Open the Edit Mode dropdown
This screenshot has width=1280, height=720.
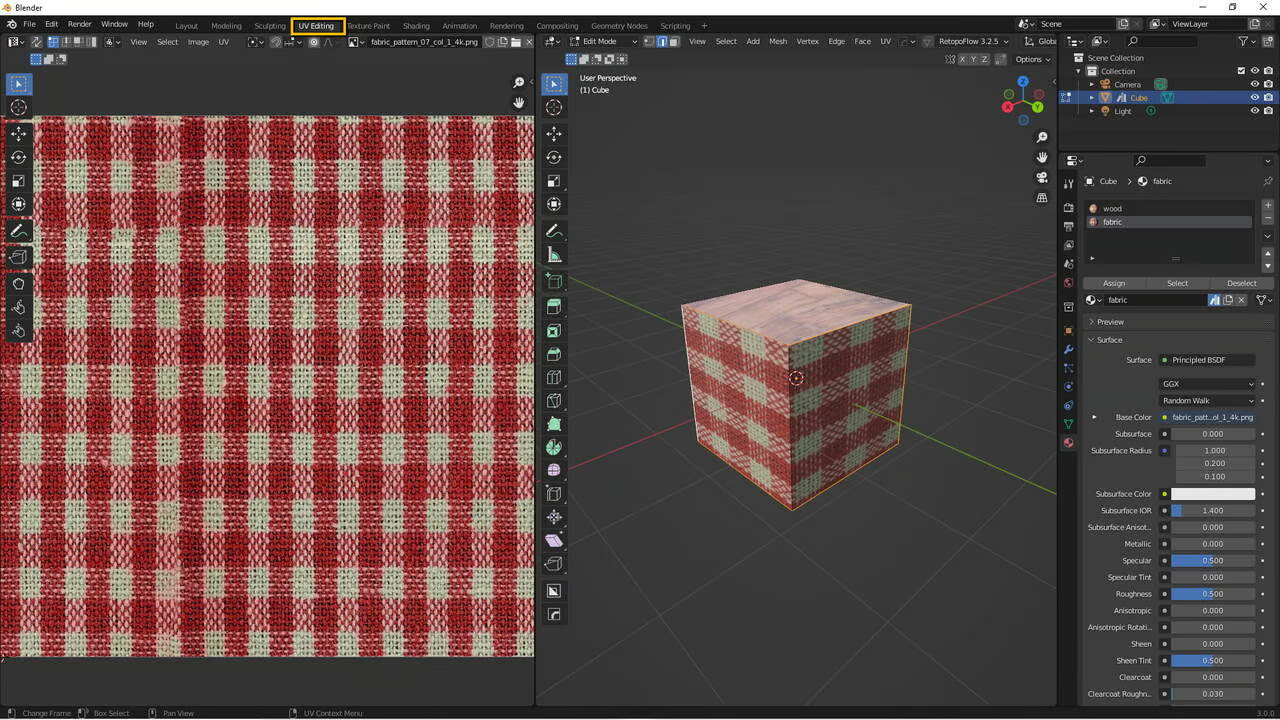click(x=603, y=42)
